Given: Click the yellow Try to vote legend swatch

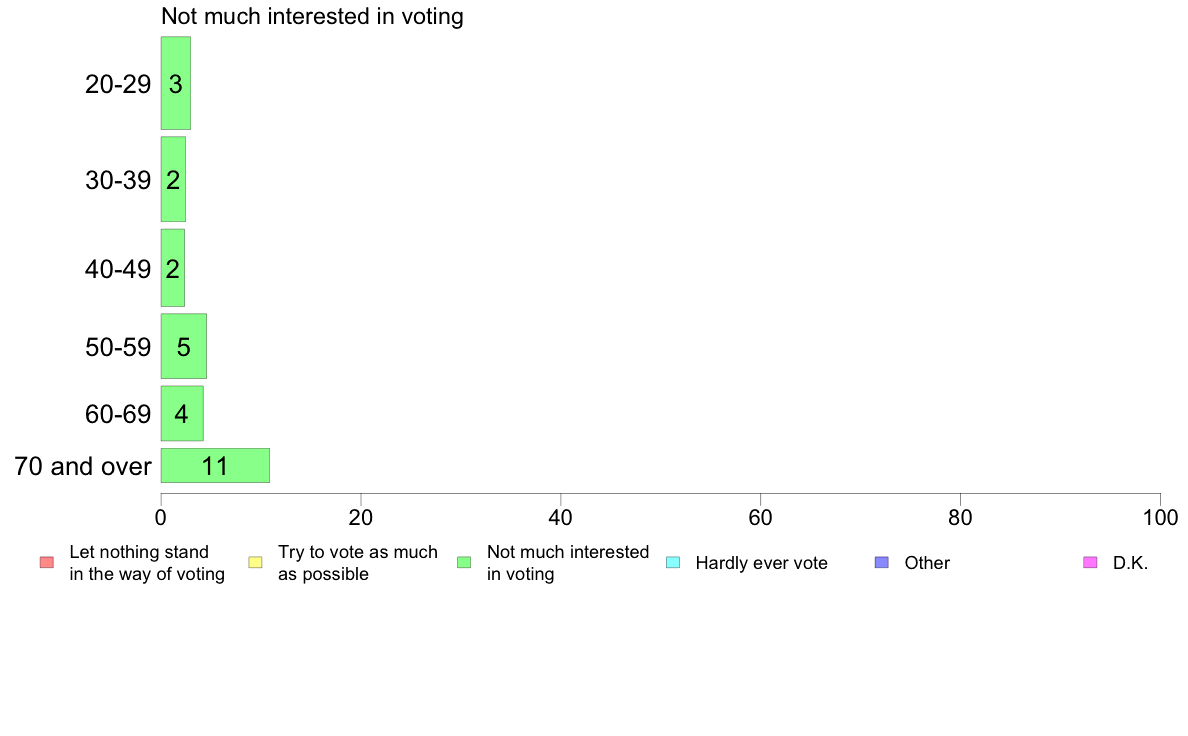Looking at the screenshot, I should point(255,562).
